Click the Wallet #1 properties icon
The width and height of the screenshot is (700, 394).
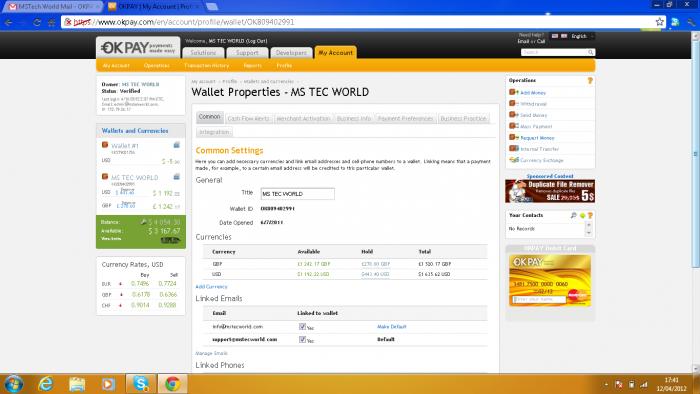coord(176,145)
